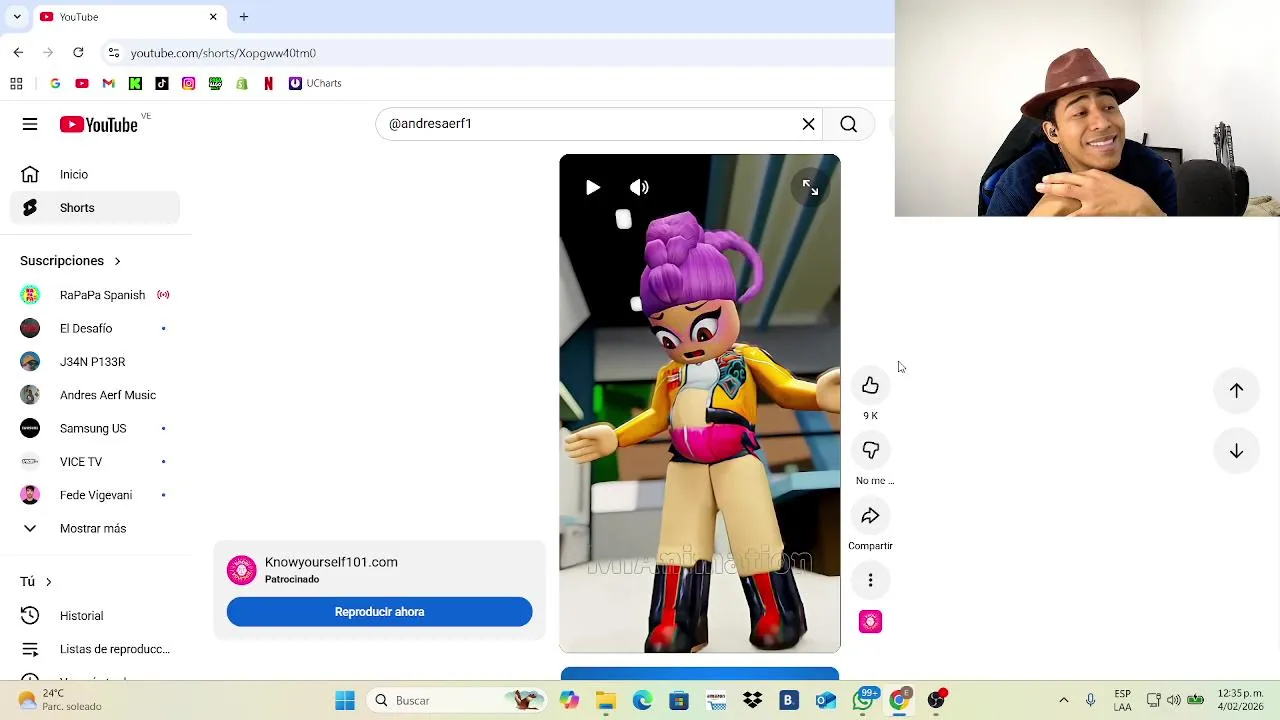The height and width of the screenshot is (720, 1280).
Task: Open the Kick bookmark
Action: pos(135,83)
